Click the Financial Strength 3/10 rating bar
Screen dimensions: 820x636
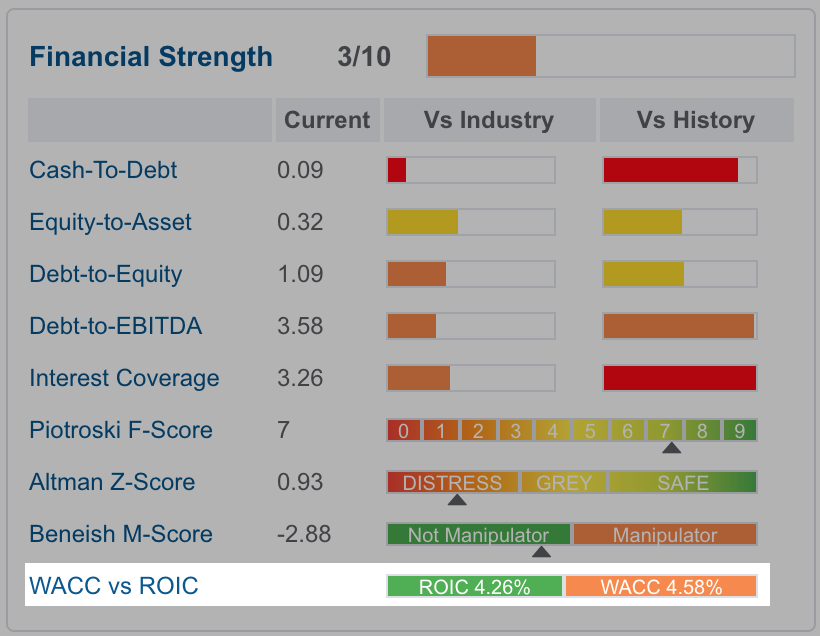pos(611,56)
